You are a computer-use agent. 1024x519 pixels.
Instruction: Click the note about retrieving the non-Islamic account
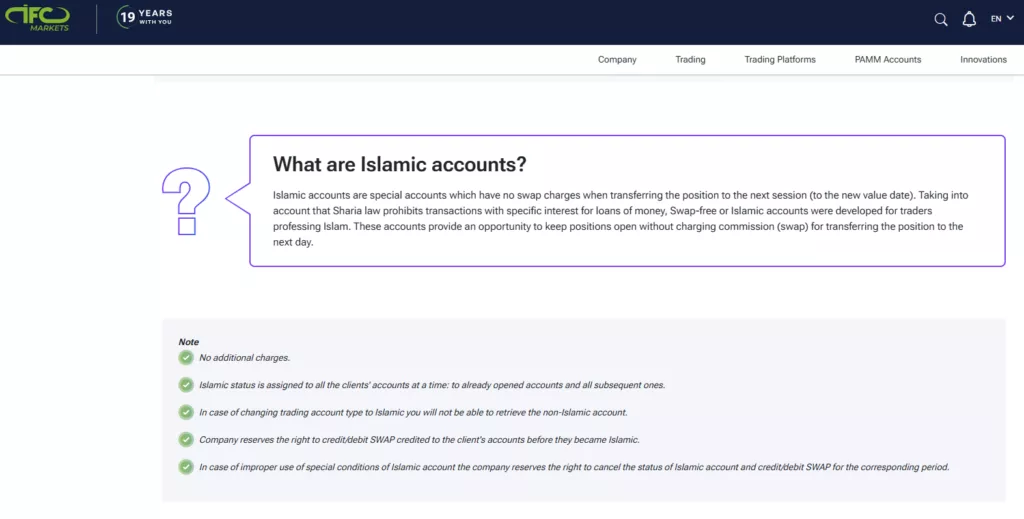pos(413,413)
